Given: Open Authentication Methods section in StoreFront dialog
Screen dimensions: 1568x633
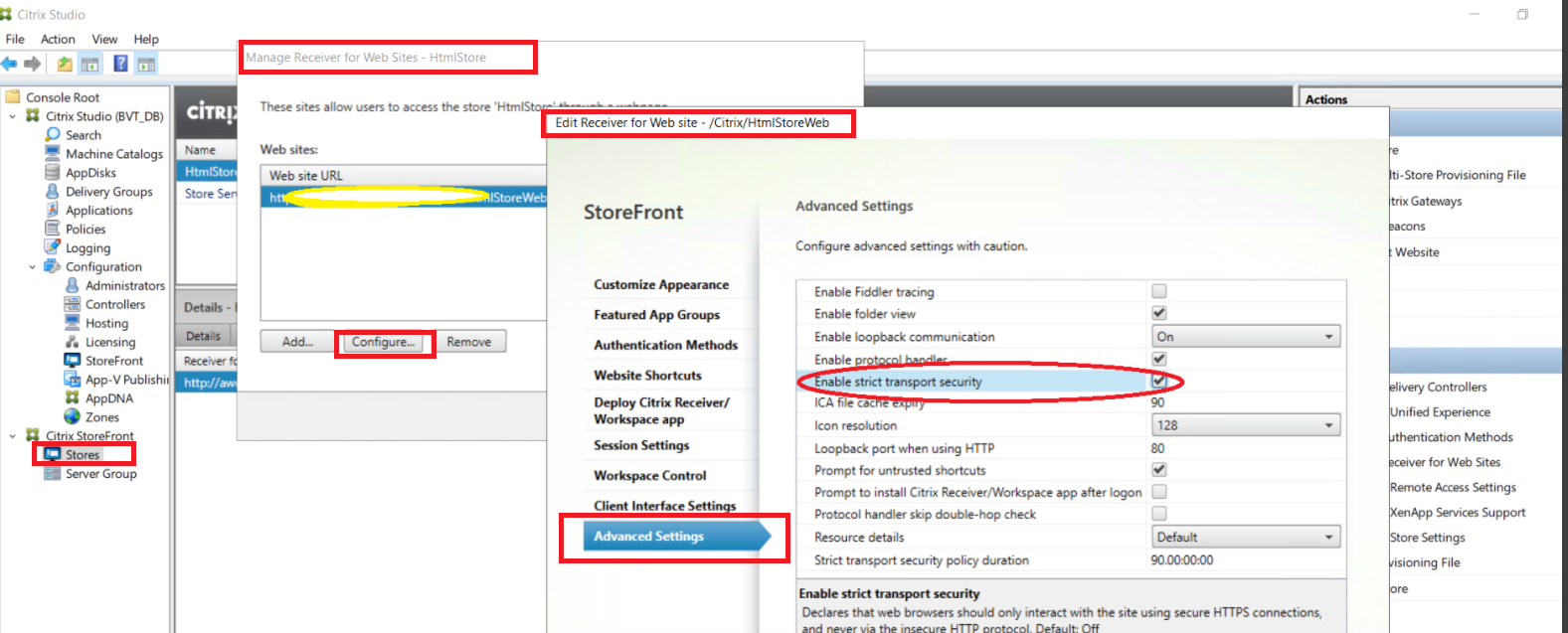Looking at the screenshot, I should [x=666, y=345].
